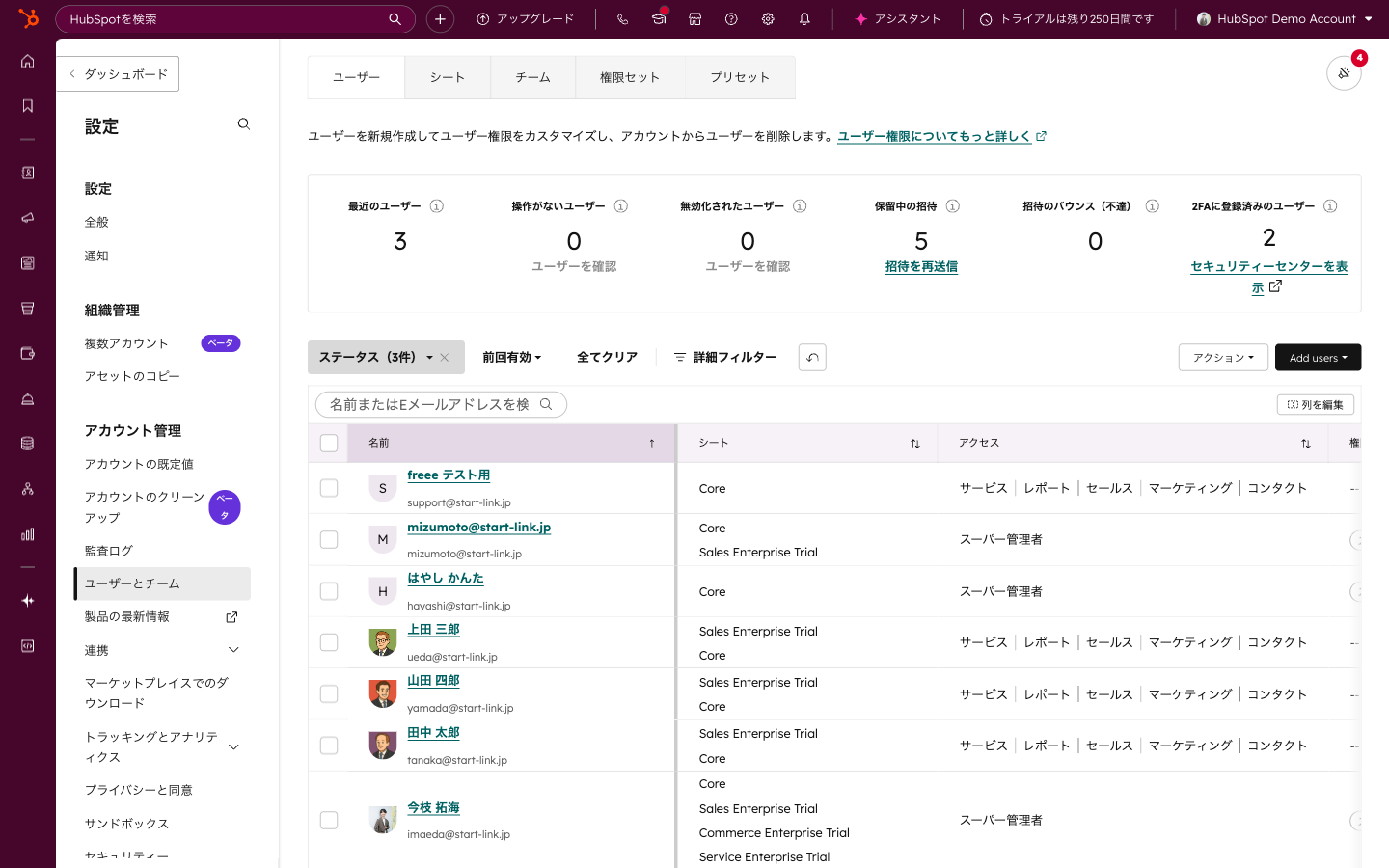1389x868 pixels.
Task: Click the undo filter reset icon
Action: (x=812, y=358)
